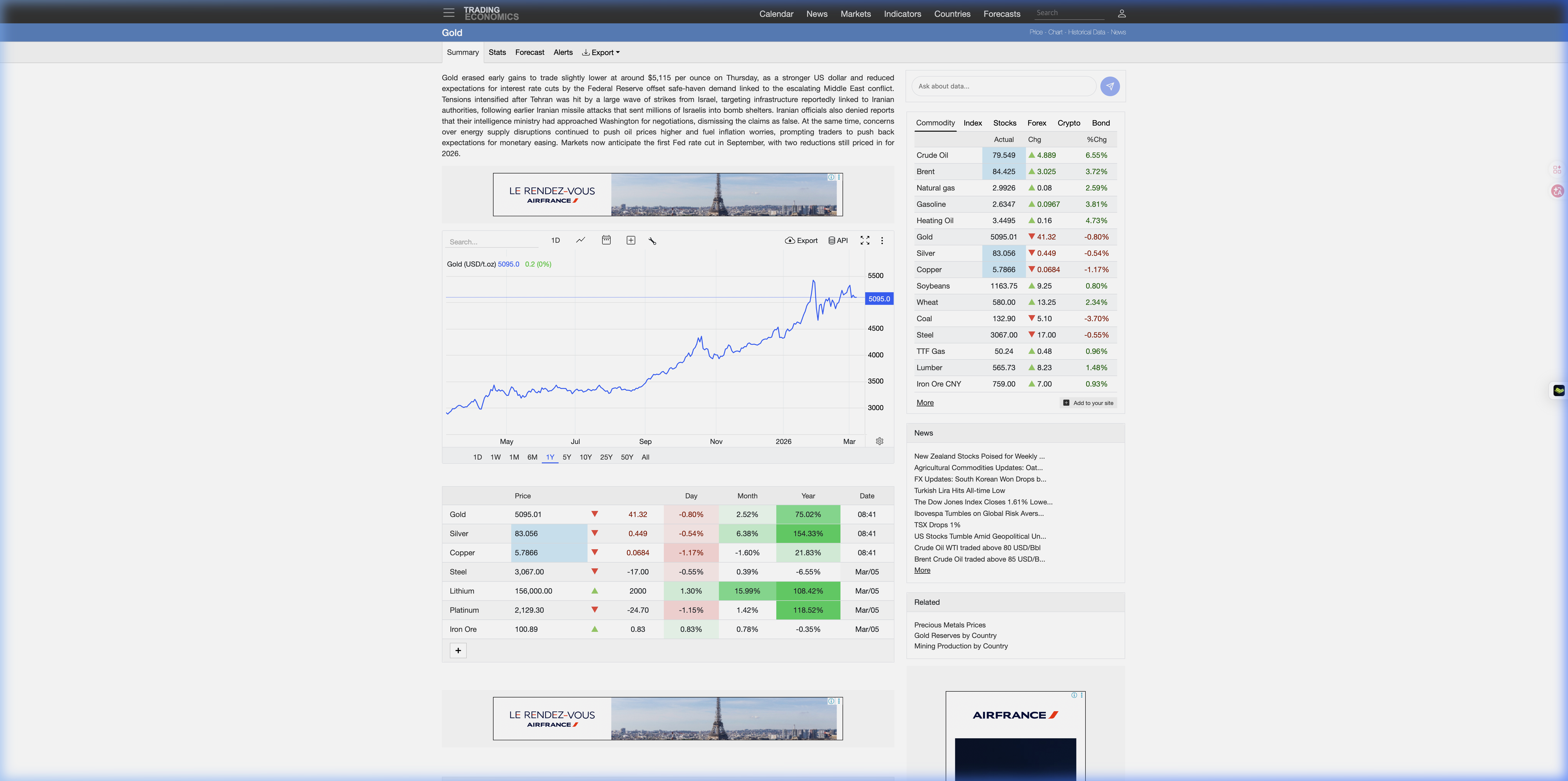Click the Add to your site button
This screenshot has width=1568, height=781.
pyautogui.click(x=1088, y=403)
